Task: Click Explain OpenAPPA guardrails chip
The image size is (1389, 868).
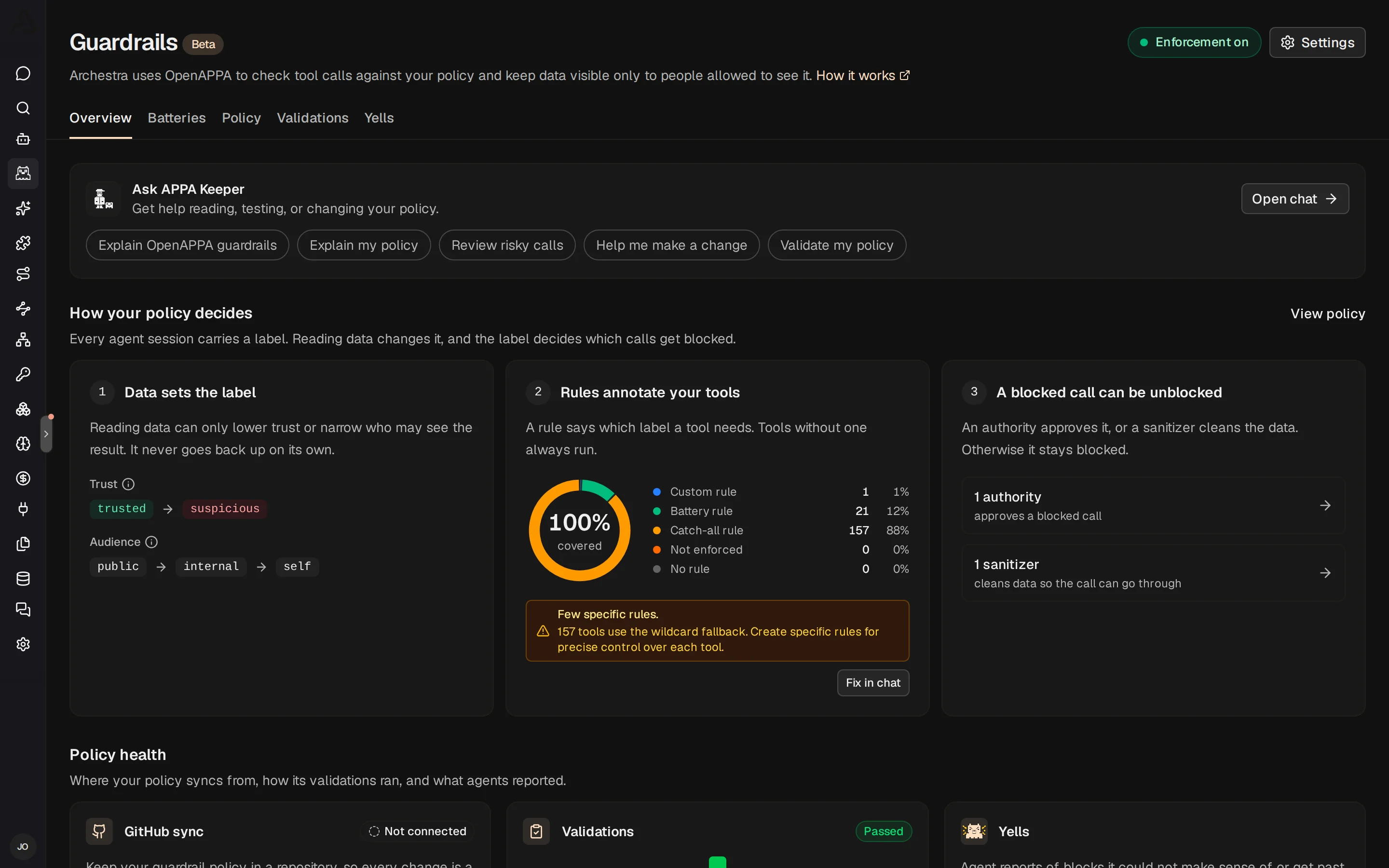Action: [188, 245]
